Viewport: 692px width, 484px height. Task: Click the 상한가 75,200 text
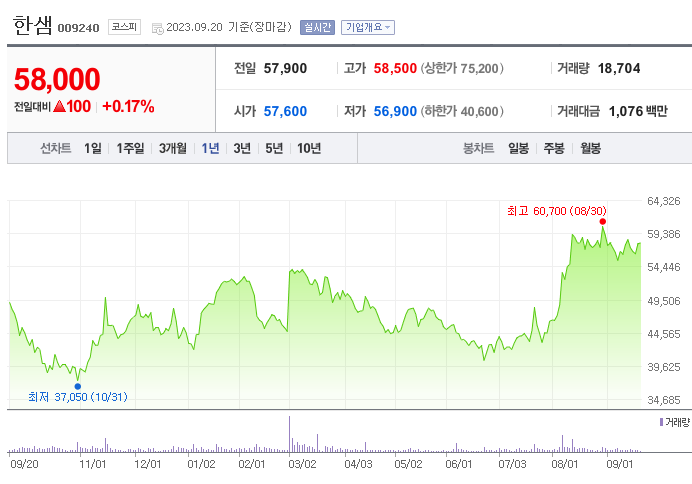click(x=462, y=68)
